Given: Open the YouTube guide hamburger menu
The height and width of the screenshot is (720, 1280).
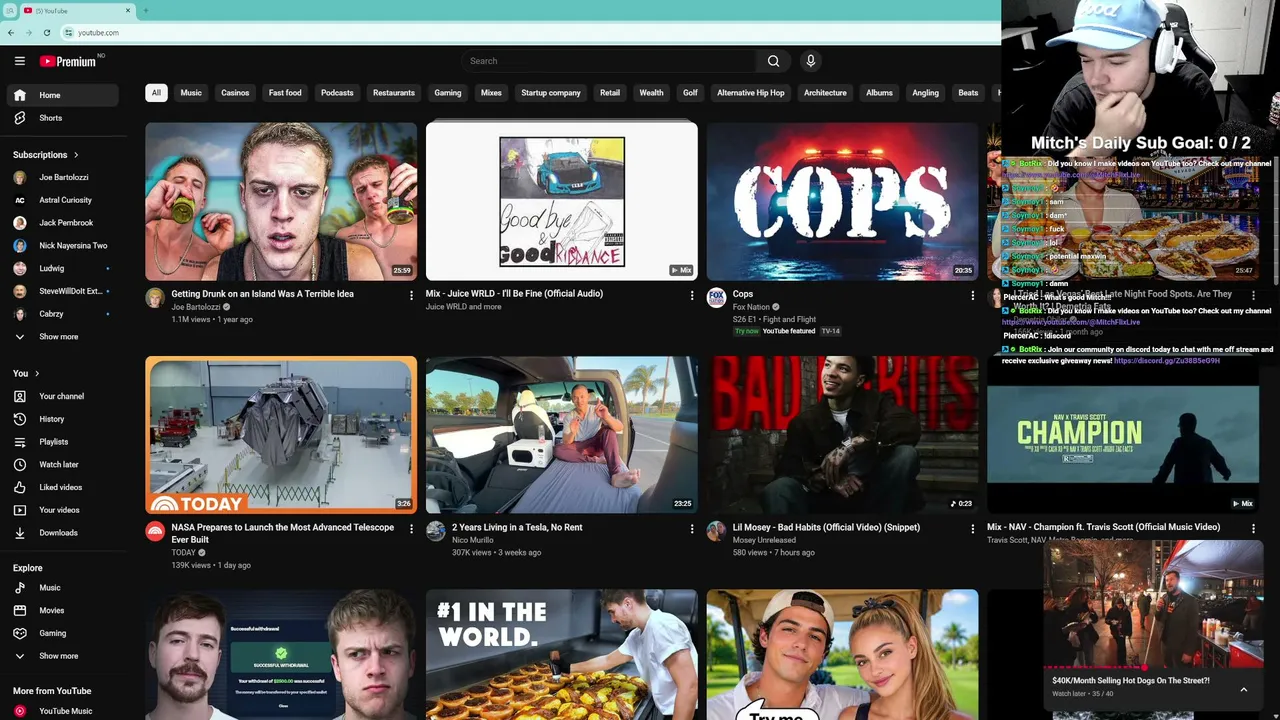Looking at the screenshot, I should pos(19,61).
